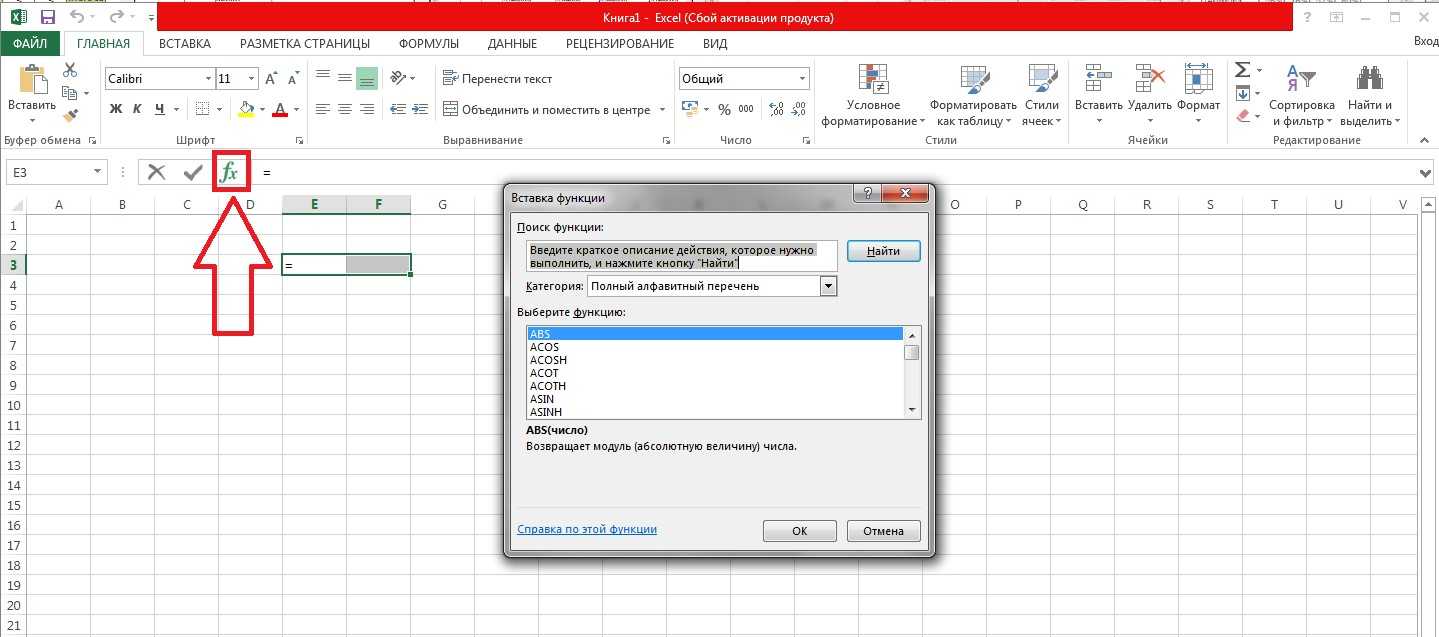Open the font size 11 dropdown

tap(251, 79)
